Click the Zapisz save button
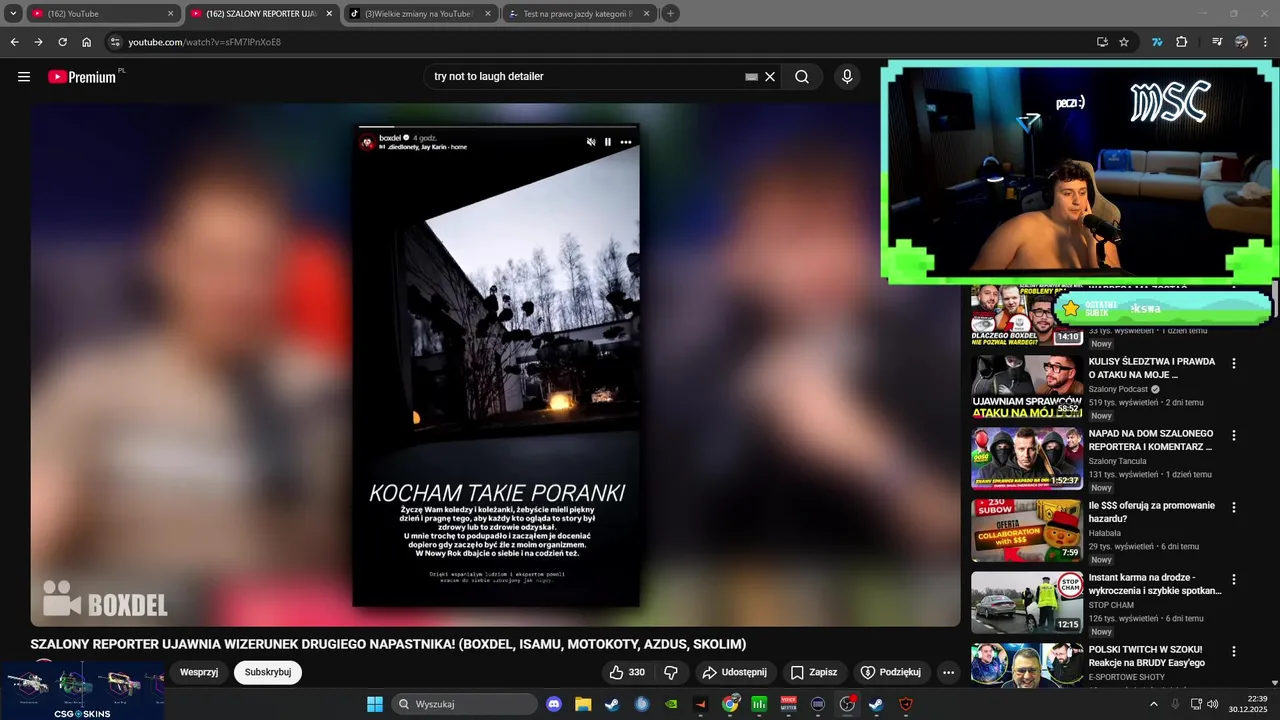The height and width of the screenshot is (720, 1280). tap(814, 672)
